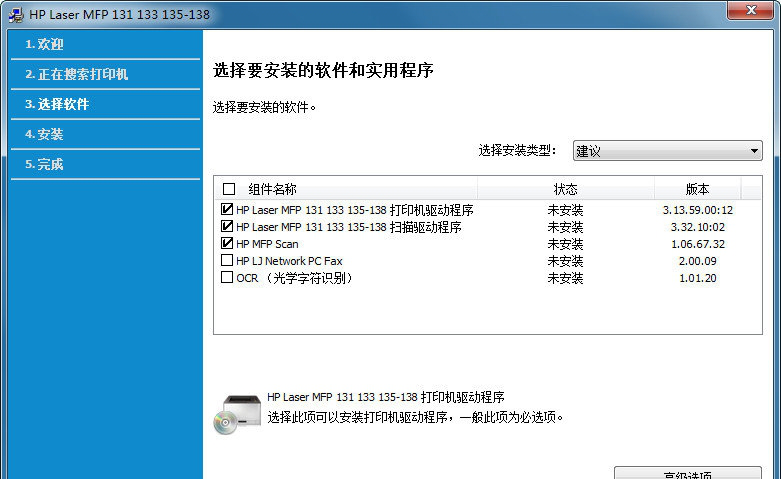Image resolution: width=781 pixels, height=498 pixels.
Task: Click version value 3.13.59.00:12
Action: coord(697,210)
